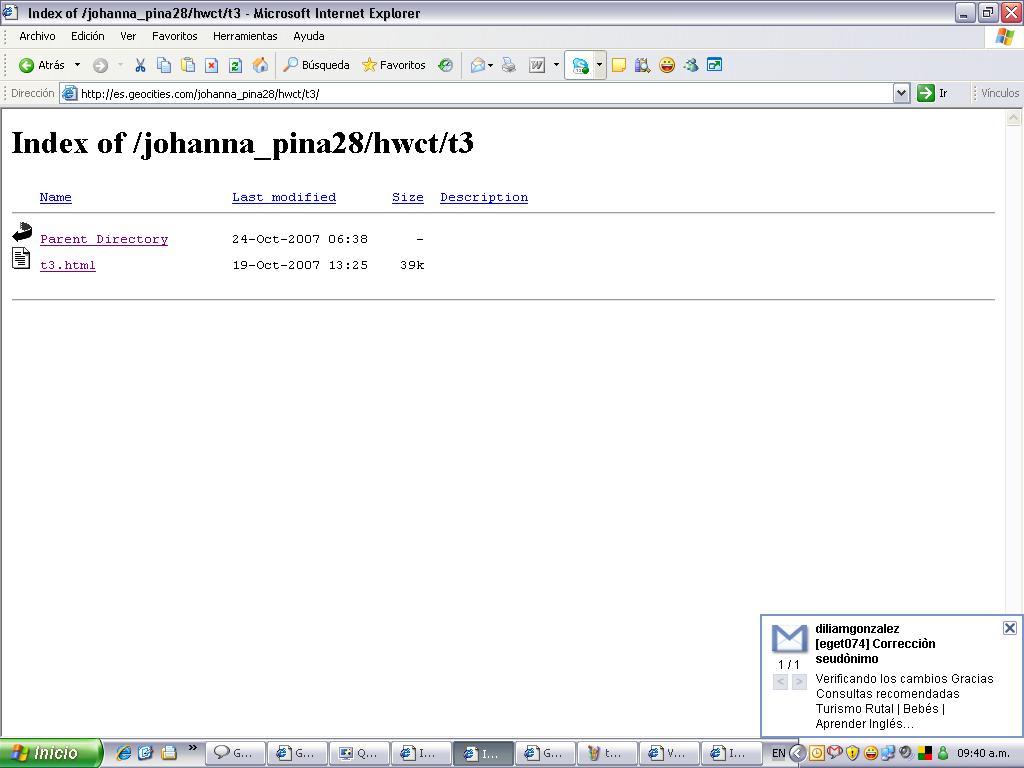Close the Gmail notification popup

pyautogui.click(x=1010, y=628)
